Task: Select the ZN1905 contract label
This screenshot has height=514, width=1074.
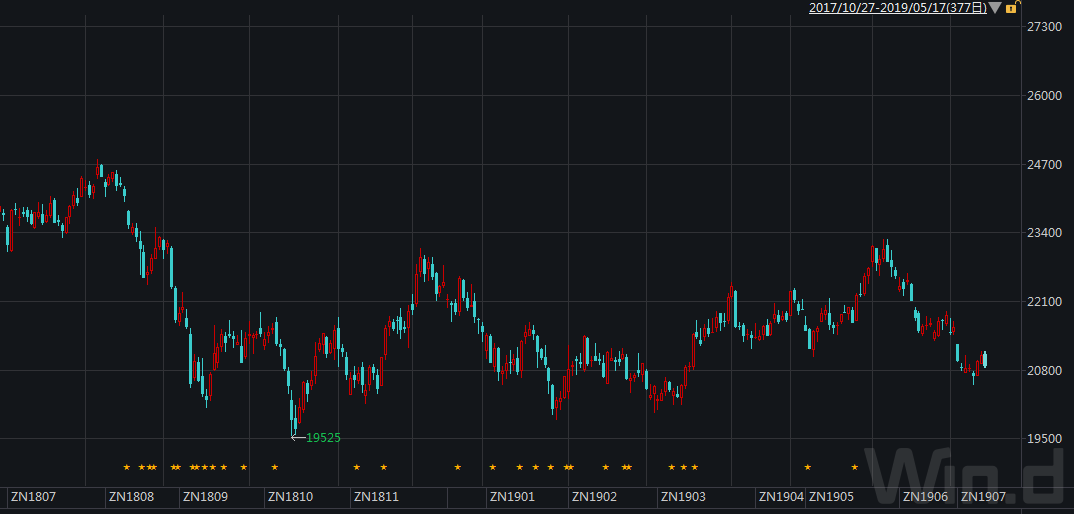Action: pos(832,496)
